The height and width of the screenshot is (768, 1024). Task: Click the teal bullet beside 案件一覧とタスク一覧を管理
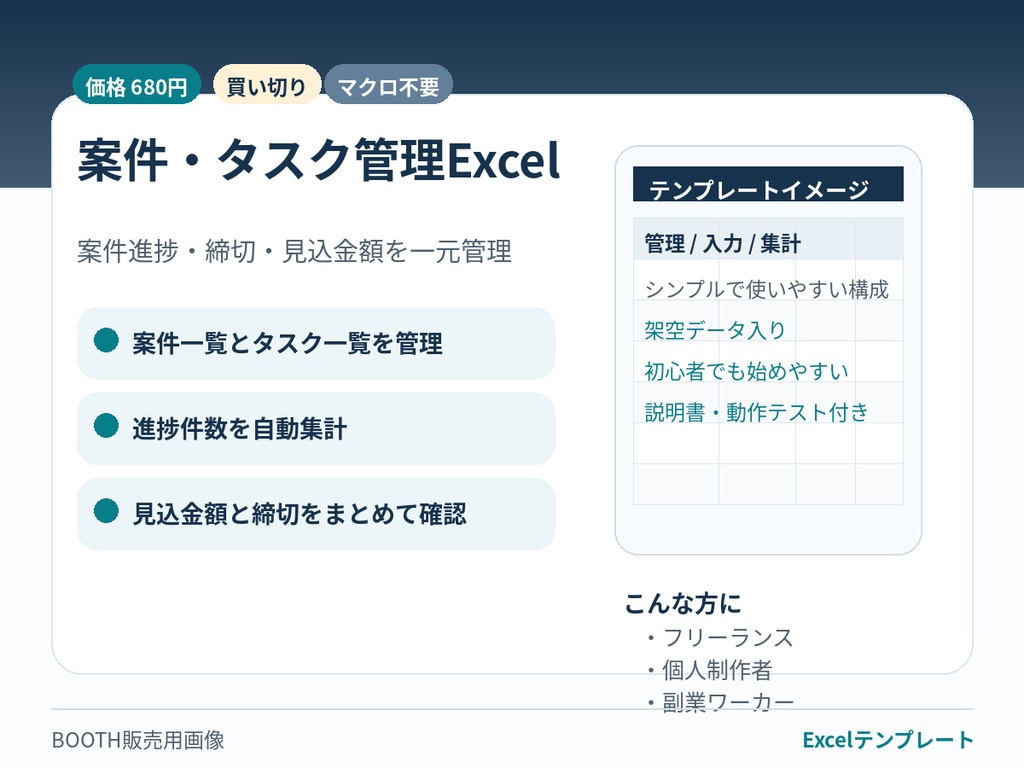click(x=106, y=340)
